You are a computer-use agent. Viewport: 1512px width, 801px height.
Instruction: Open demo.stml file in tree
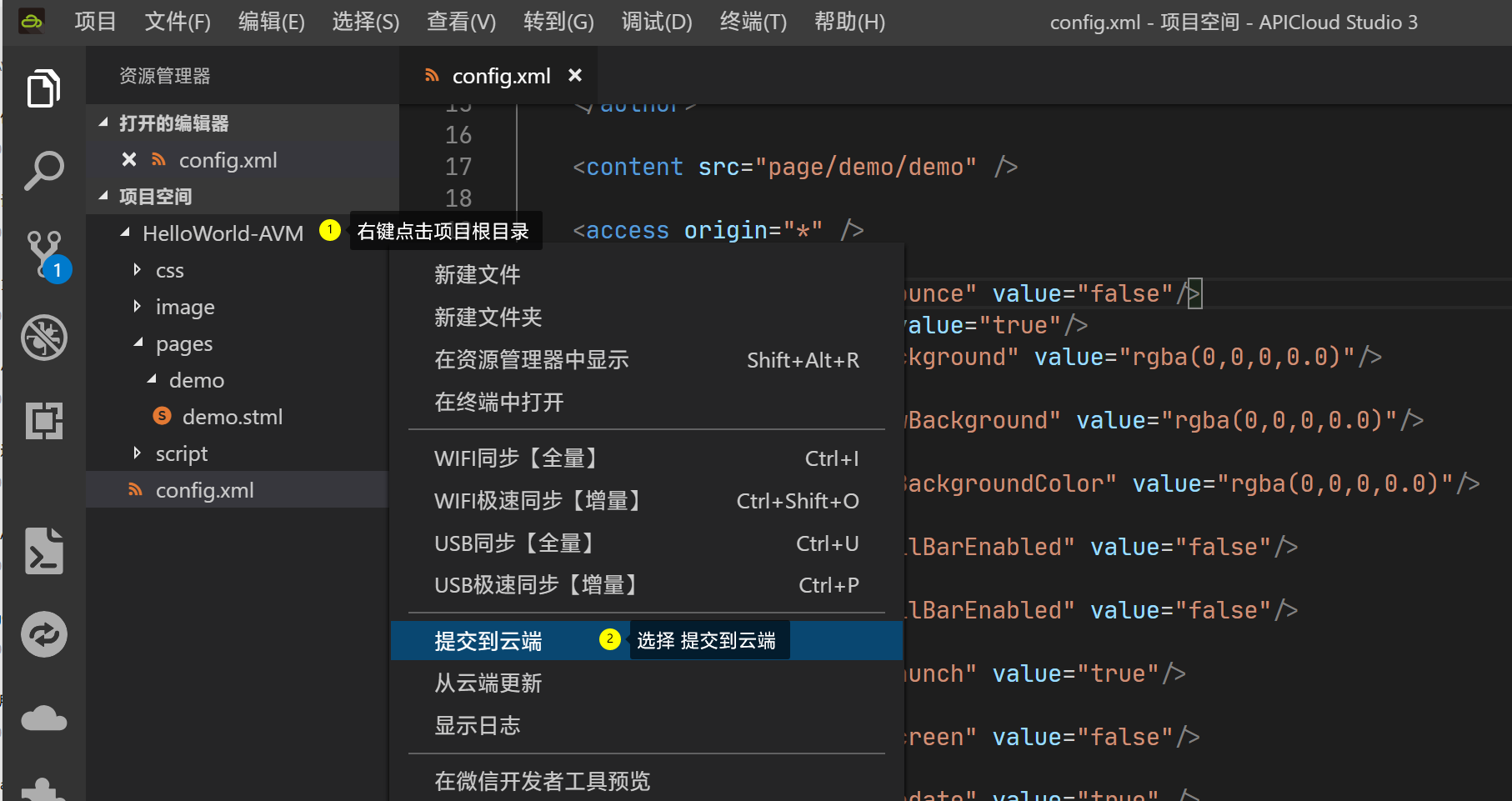(233, 417)
